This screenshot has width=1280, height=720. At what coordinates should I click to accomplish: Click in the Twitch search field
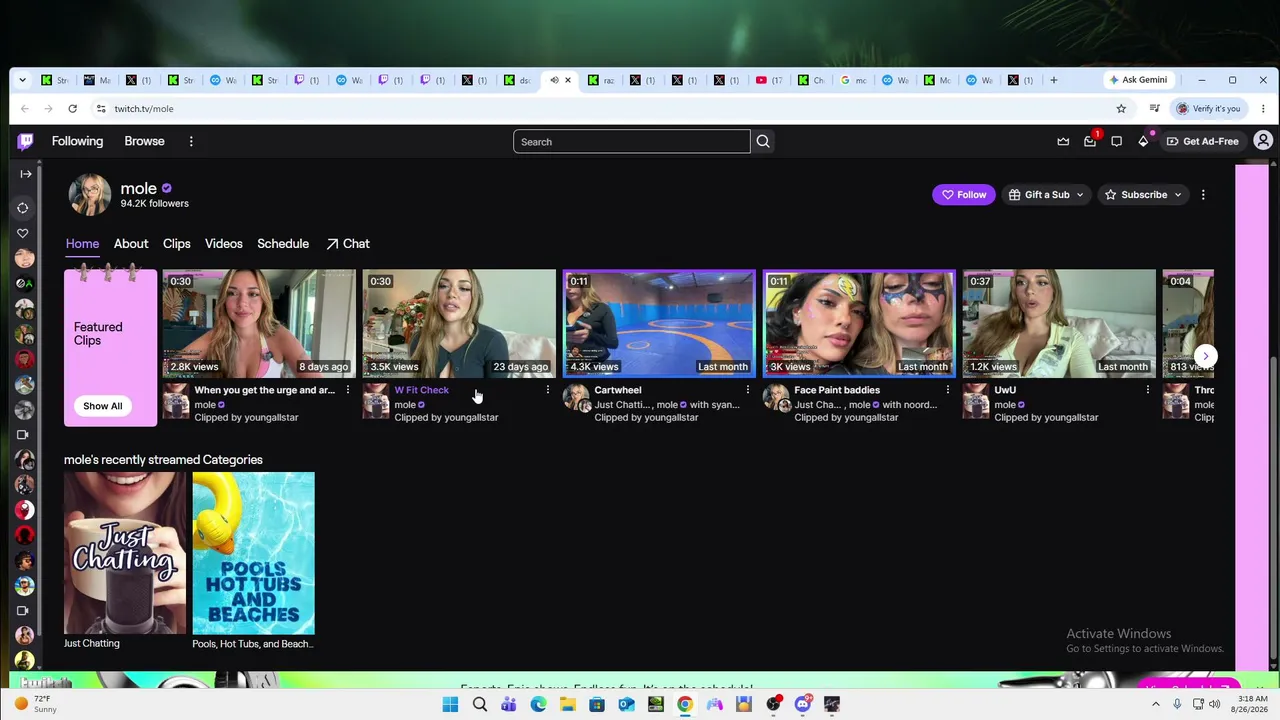pyautogui.click(x=632, y=142)
